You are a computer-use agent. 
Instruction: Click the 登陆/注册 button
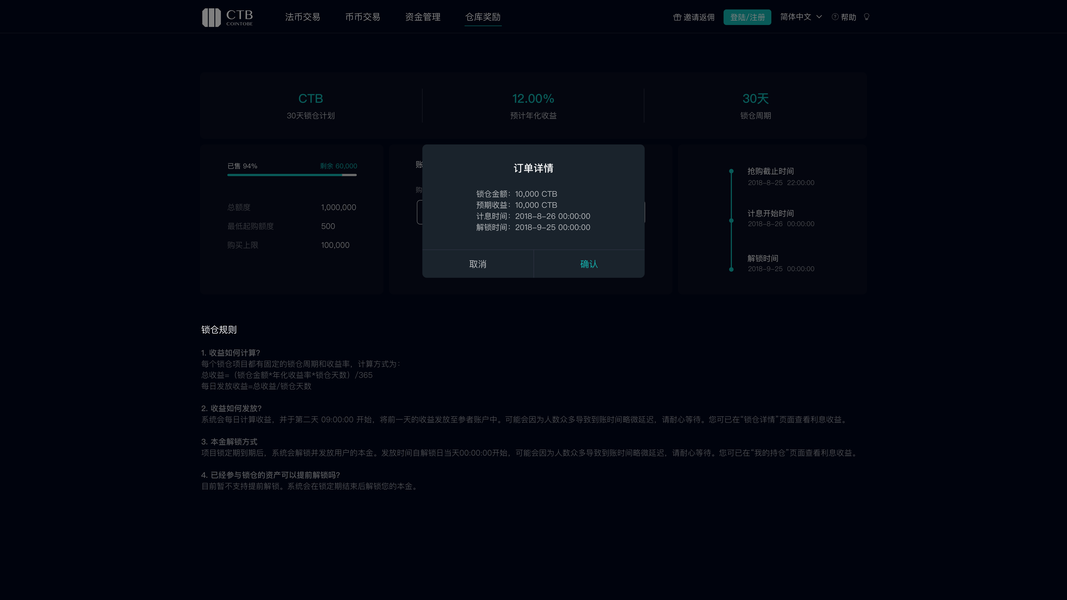tap(747, 17)
